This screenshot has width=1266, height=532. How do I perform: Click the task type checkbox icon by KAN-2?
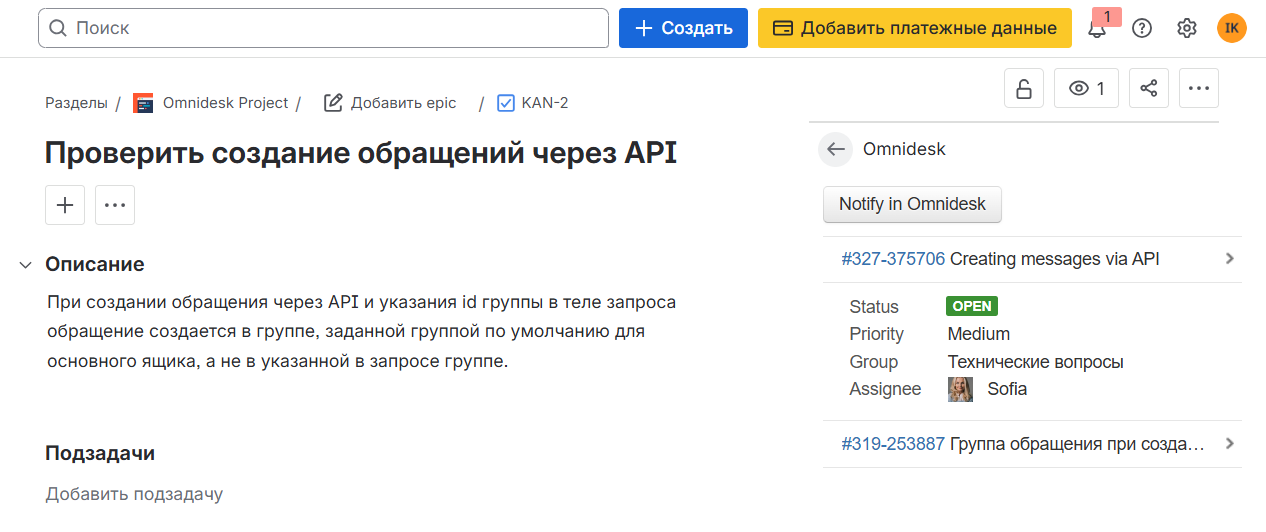point(506,103)
